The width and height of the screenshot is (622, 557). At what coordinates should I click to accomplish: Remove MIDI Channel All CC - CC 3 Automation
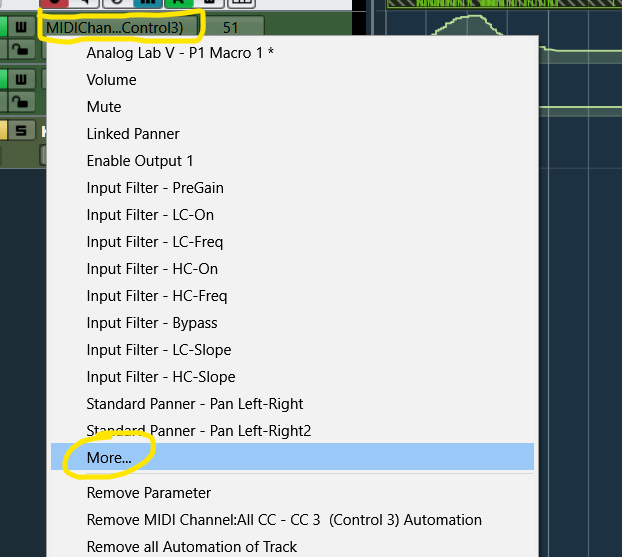[x=284, y=520]
